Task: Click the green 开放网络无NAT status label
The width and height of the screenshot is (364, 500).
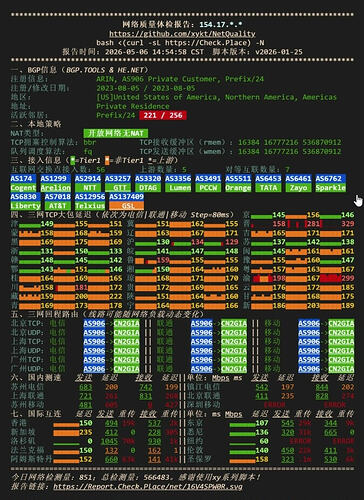Action: pyautogui.click(x=116, y=133)
